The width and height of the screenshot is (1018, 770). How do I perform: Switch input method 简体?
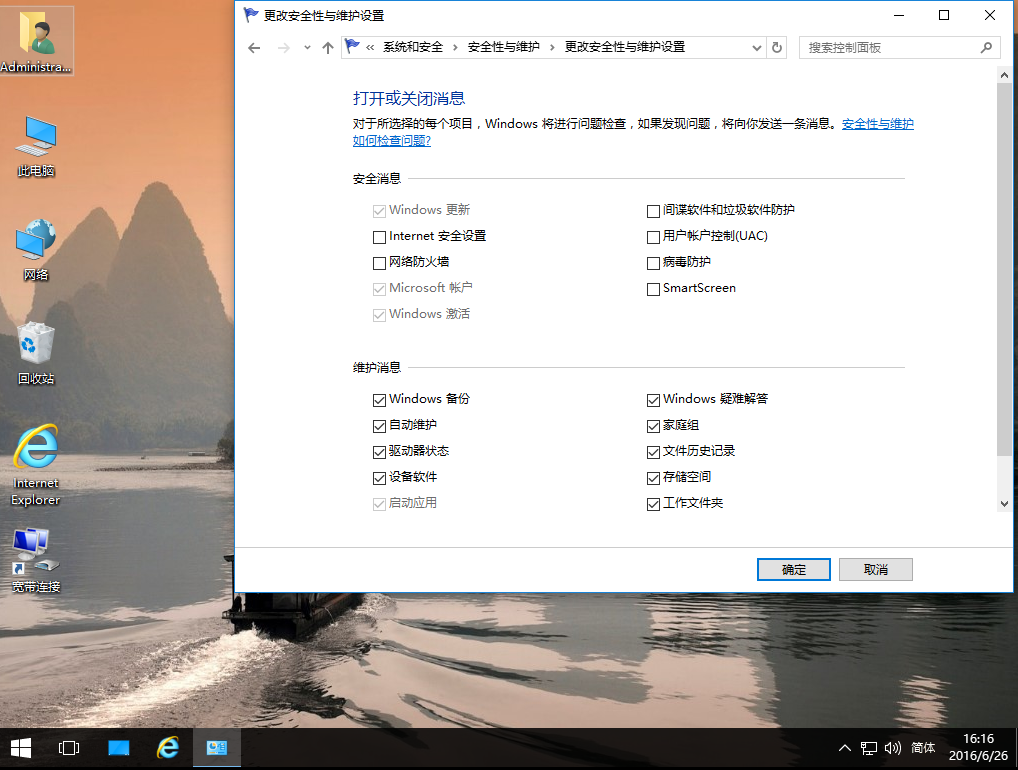(923, 749)
